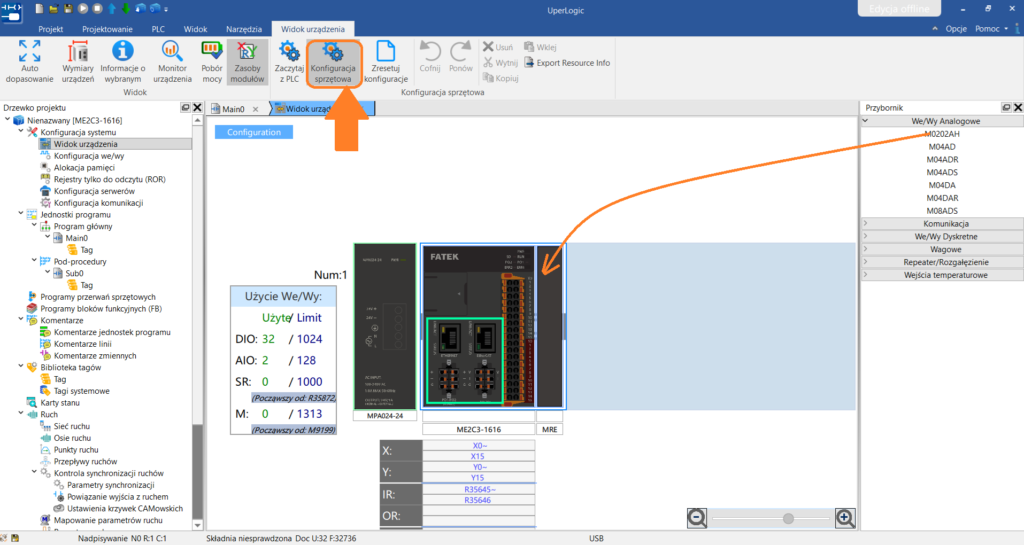Stop PLC with the stop icon

click(x=97, y=9)
